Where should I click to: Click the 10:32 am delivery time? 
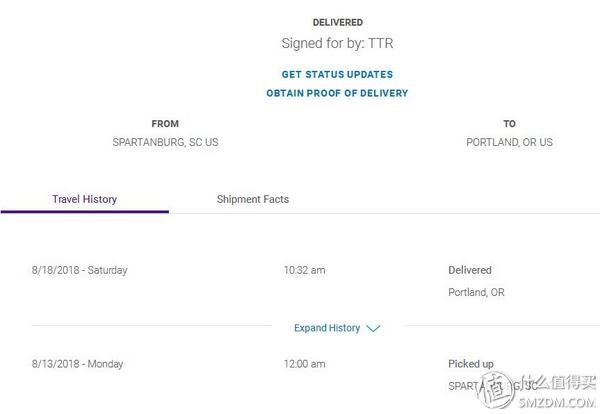(x=304, y=270)
